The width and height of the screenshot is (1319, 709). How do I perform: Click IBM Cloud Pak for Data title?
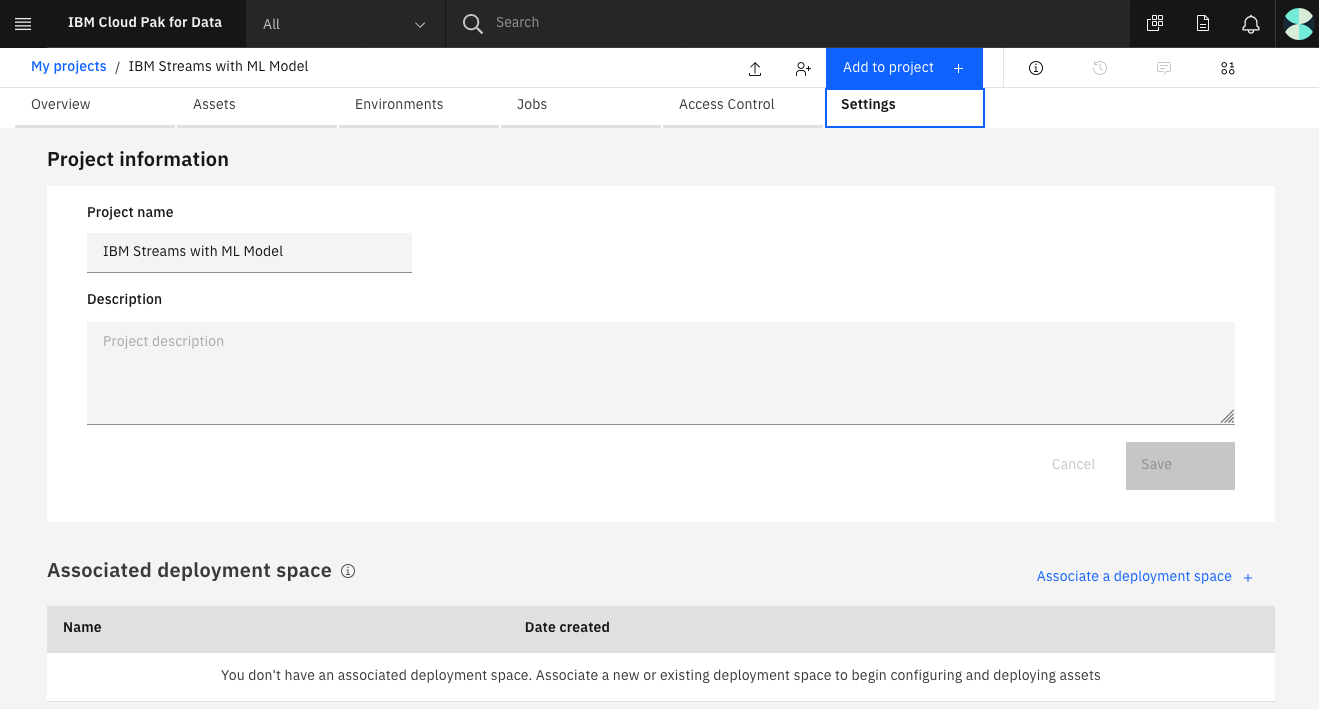145,23
